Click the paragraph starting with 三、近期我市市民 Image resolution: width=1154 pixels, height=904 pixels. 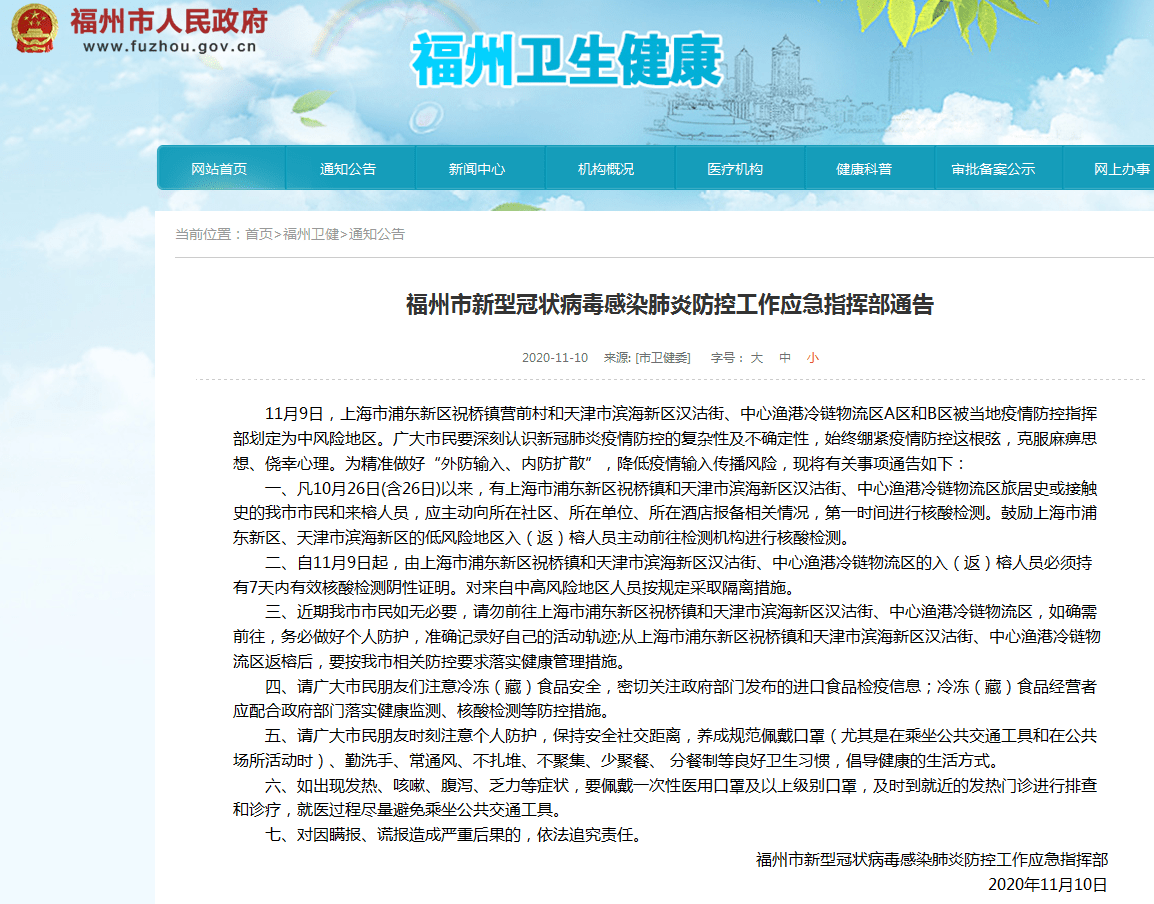[667, 637]
